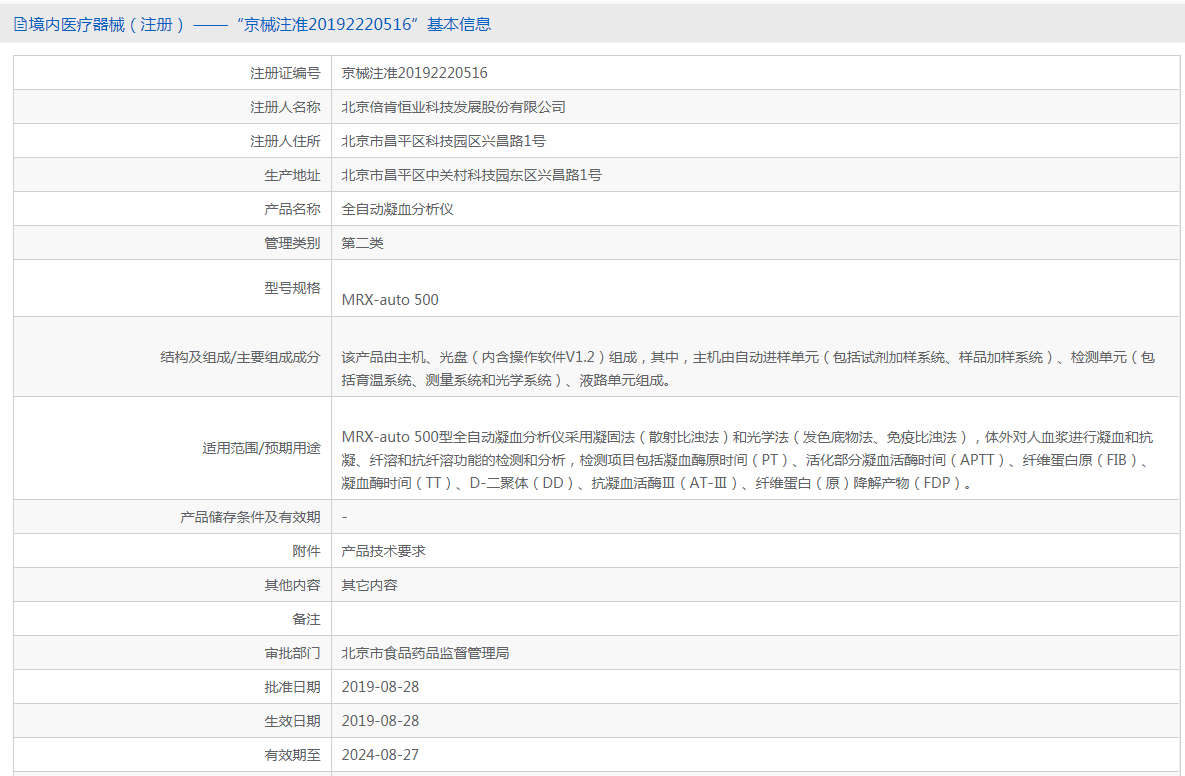Image resolution: width=1185 pixels, height=776 pixels.
Task: Click the header title 境内医疗器械（注册）
Action: (107, 24)
